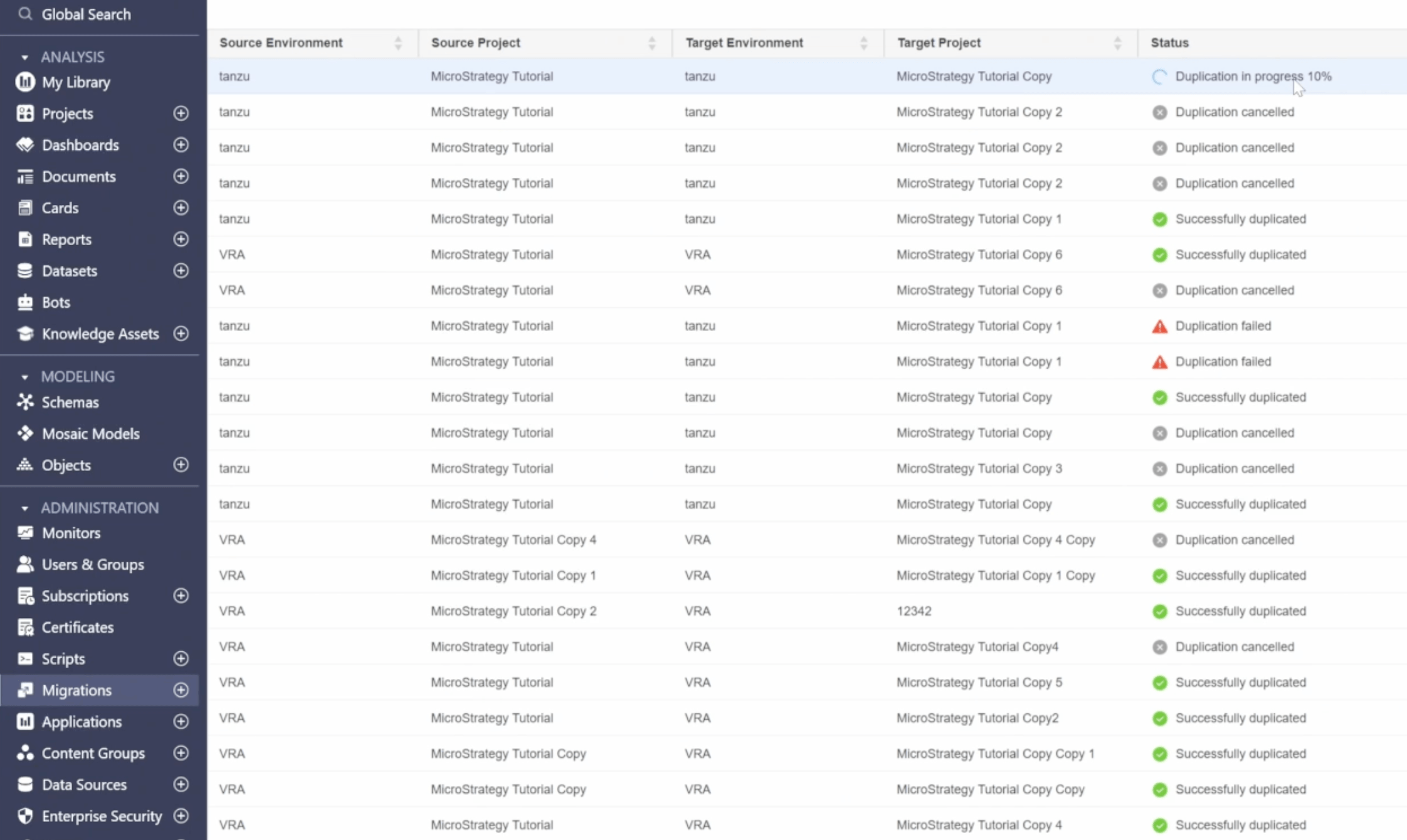Switch to the Migrations section

77,690
